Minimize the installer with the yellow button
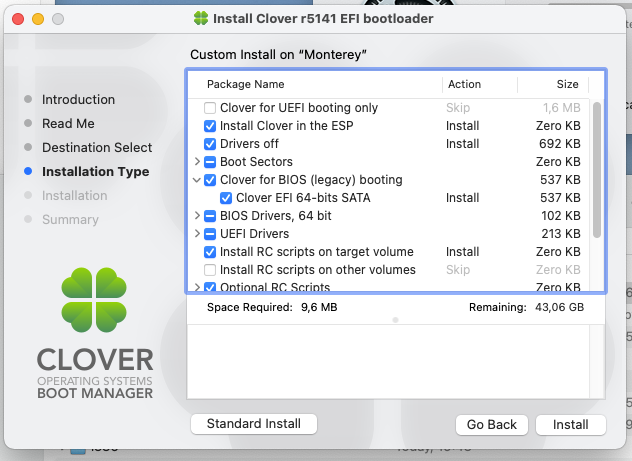Screen dimensions: 632x461 point(38,19)
